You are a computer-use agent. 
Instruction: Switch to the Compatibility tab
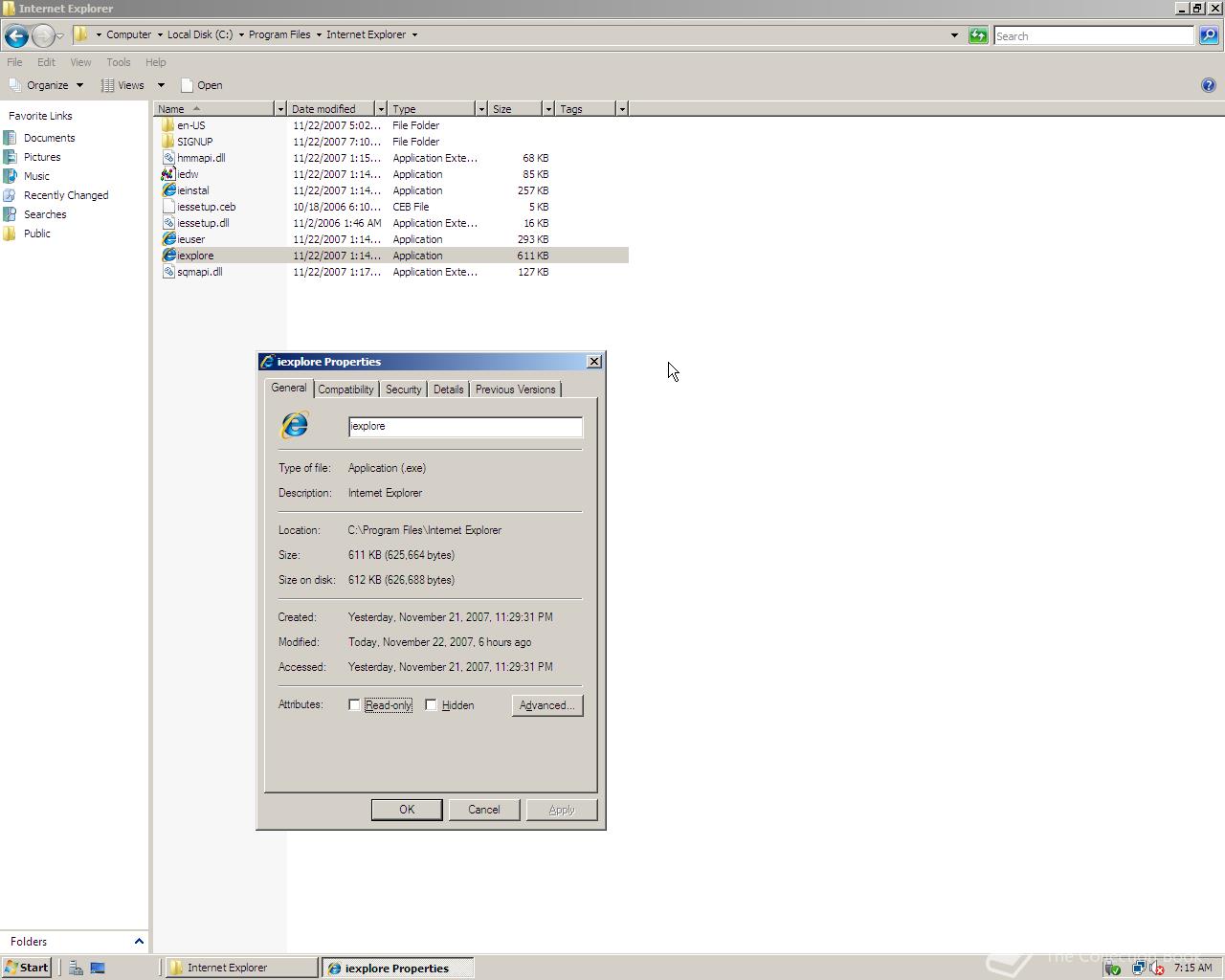345,390
